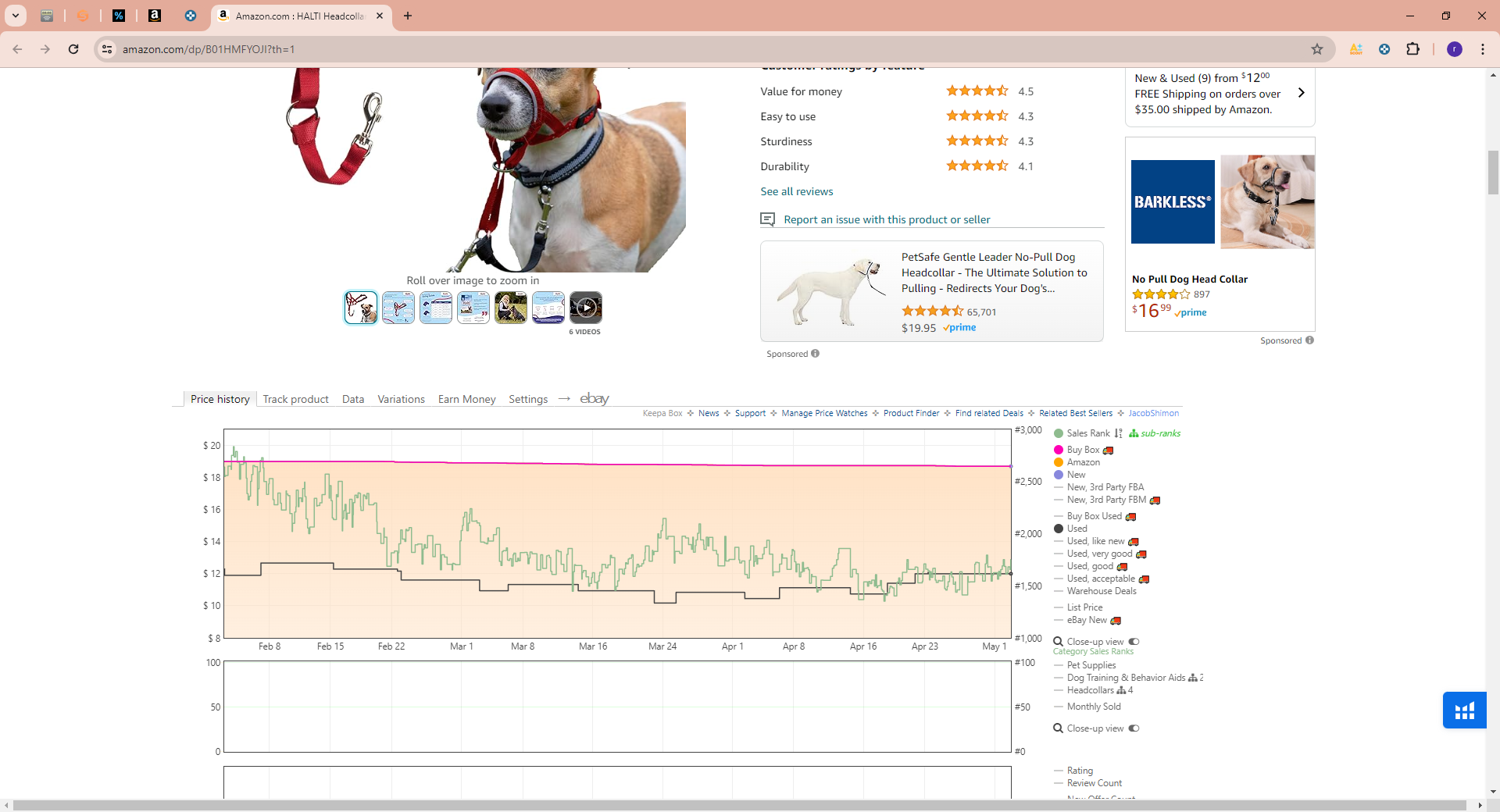This screenshot has height=812, width=1500.
Task: Switch to the Track product tab
Action: pyautogui.click(x=296, y=399)
